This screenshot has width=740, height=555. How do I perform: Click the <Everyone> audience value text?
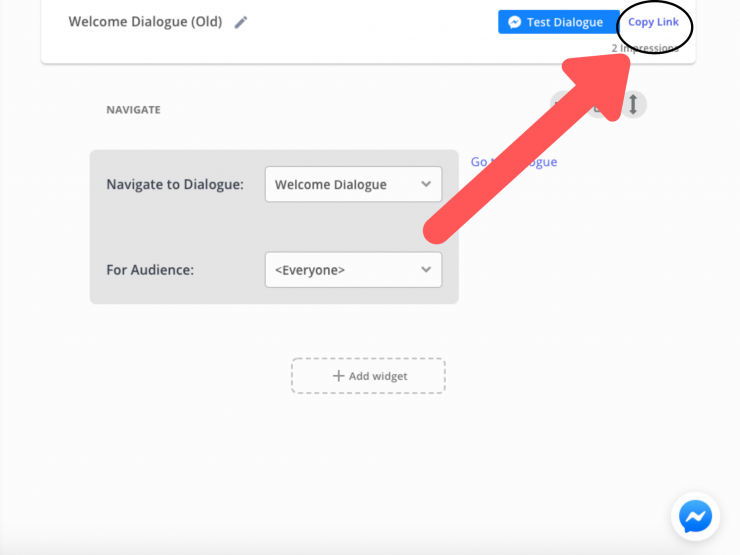(309, 270)
